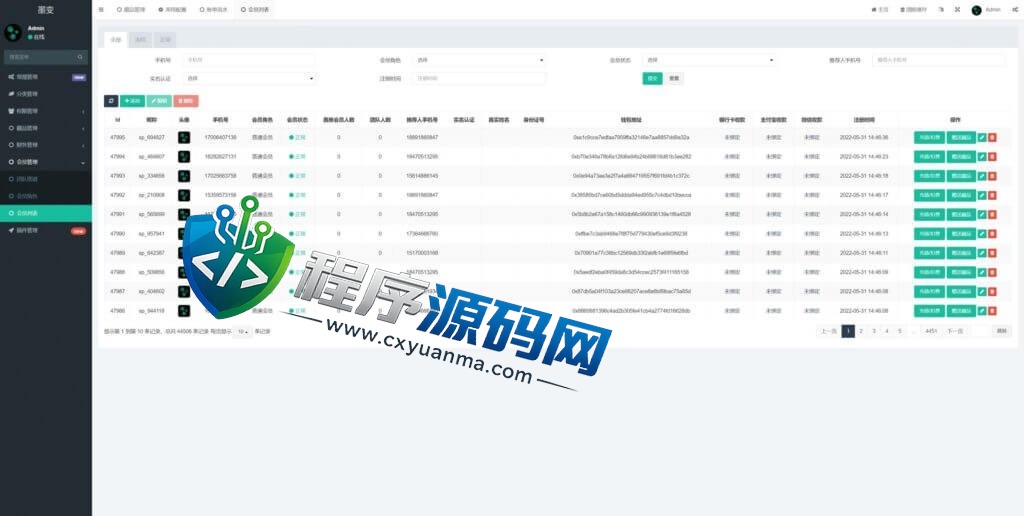Click the red trash icon for row 47986
This screenshot has height=516, width=1024.
pos(992,311)
